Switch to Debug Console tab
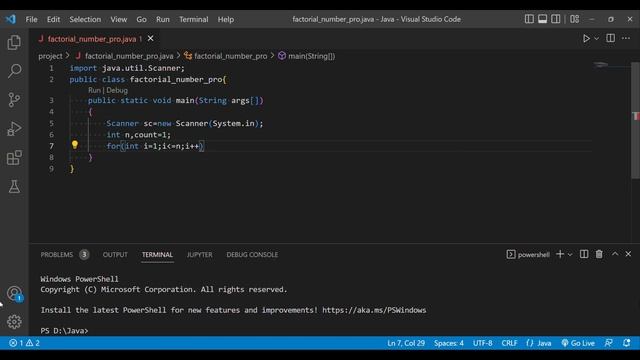Viewport: 640px width, 360px height. coord(252,254)
